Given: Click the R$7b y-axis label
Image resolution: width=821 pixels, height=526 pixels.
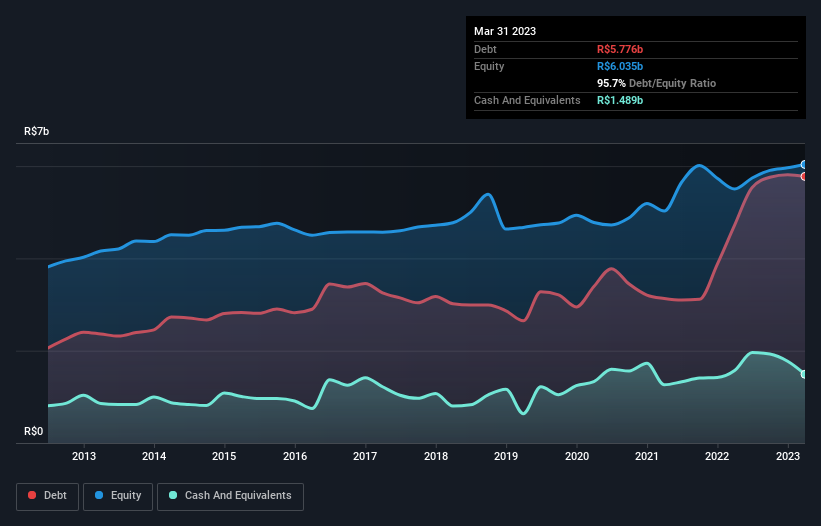Looking at the screenshot, I should coord(37,132).
